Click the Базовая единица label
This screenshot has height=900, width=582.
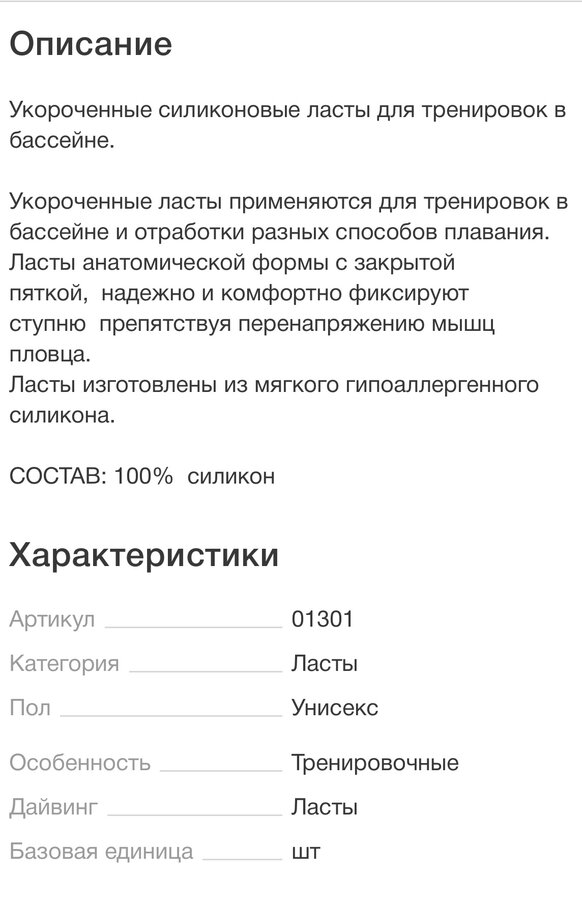click(x=101, y=851)
